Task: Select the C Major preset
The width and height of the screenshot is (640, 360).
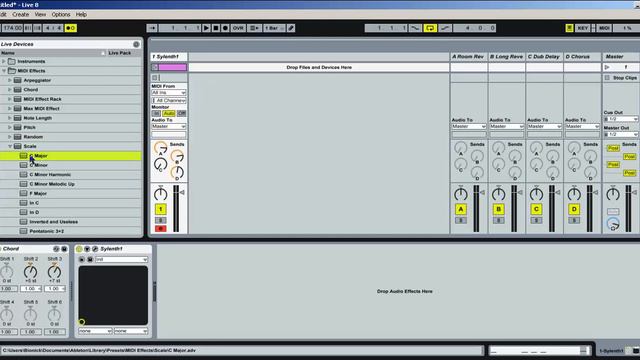Action: 70,156
